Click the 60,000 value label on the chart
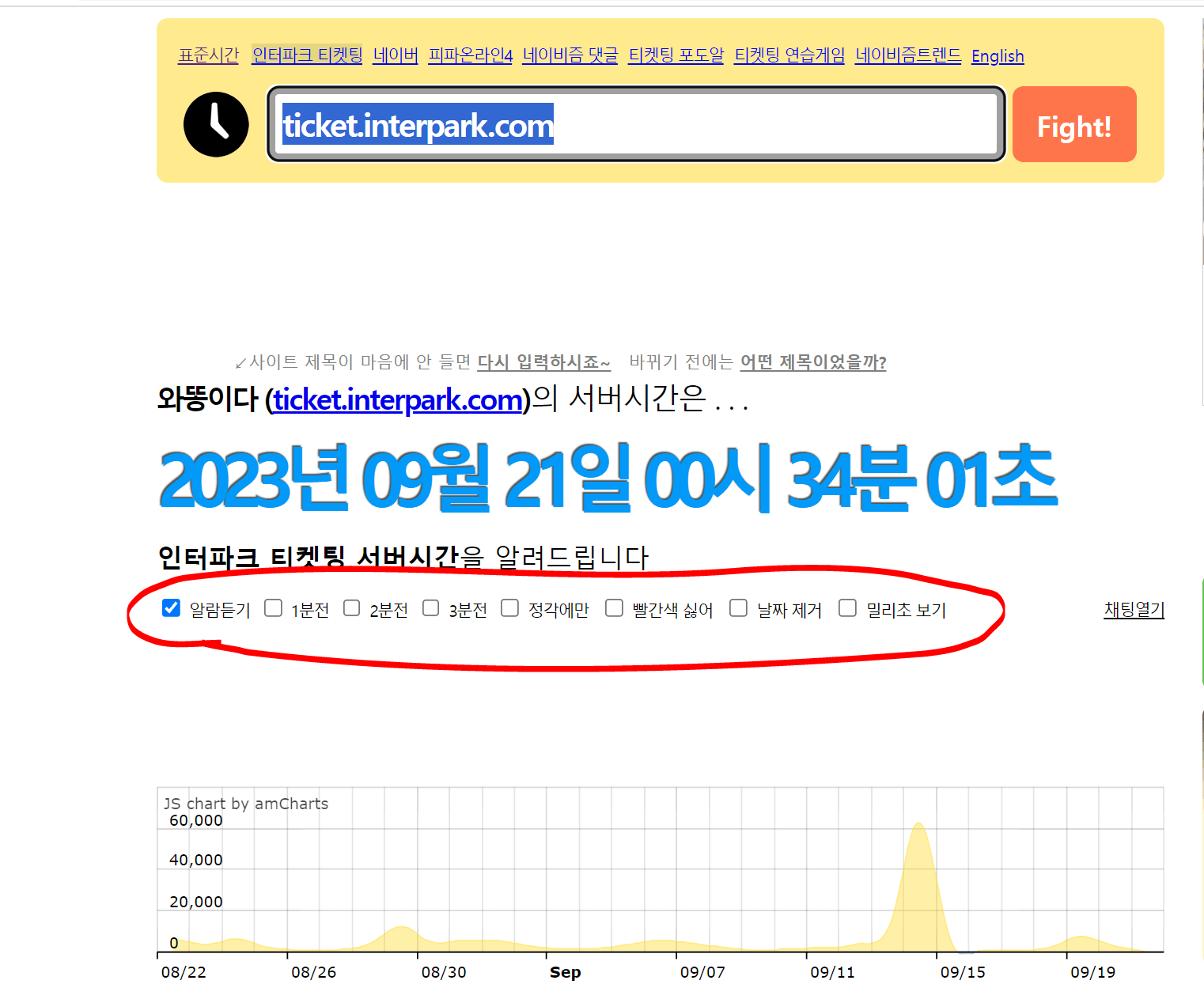Viewport: 1204px width, 984px height. (196, 820)
